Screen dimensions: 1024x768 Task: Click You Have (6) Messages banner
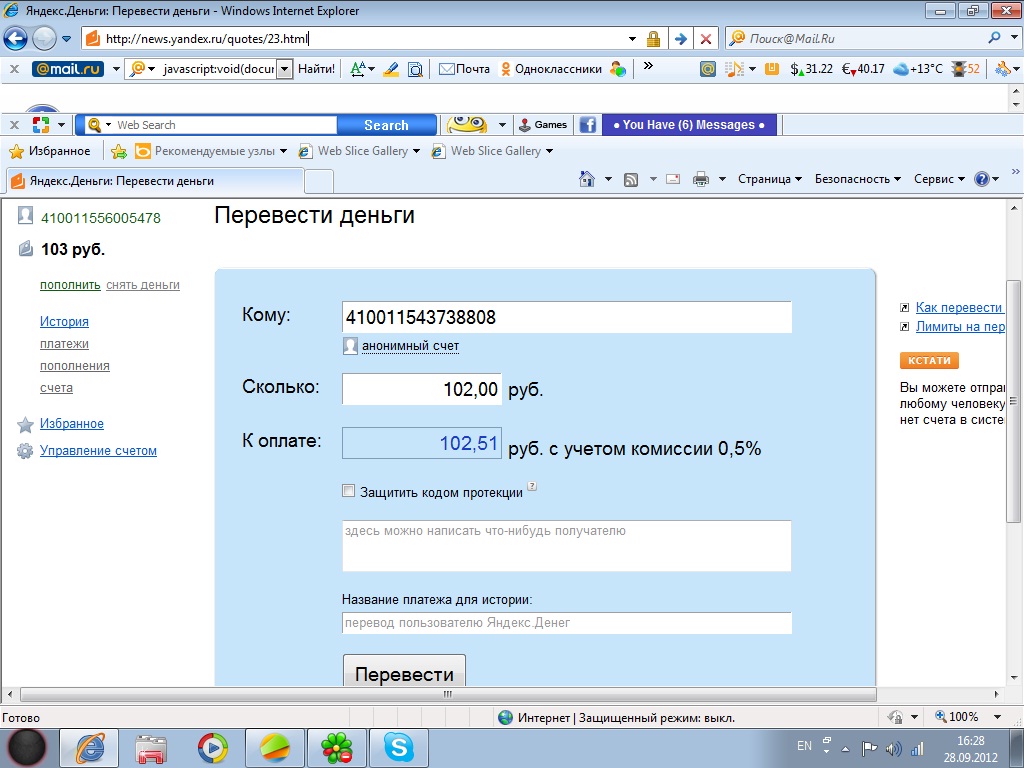point(689,125)
